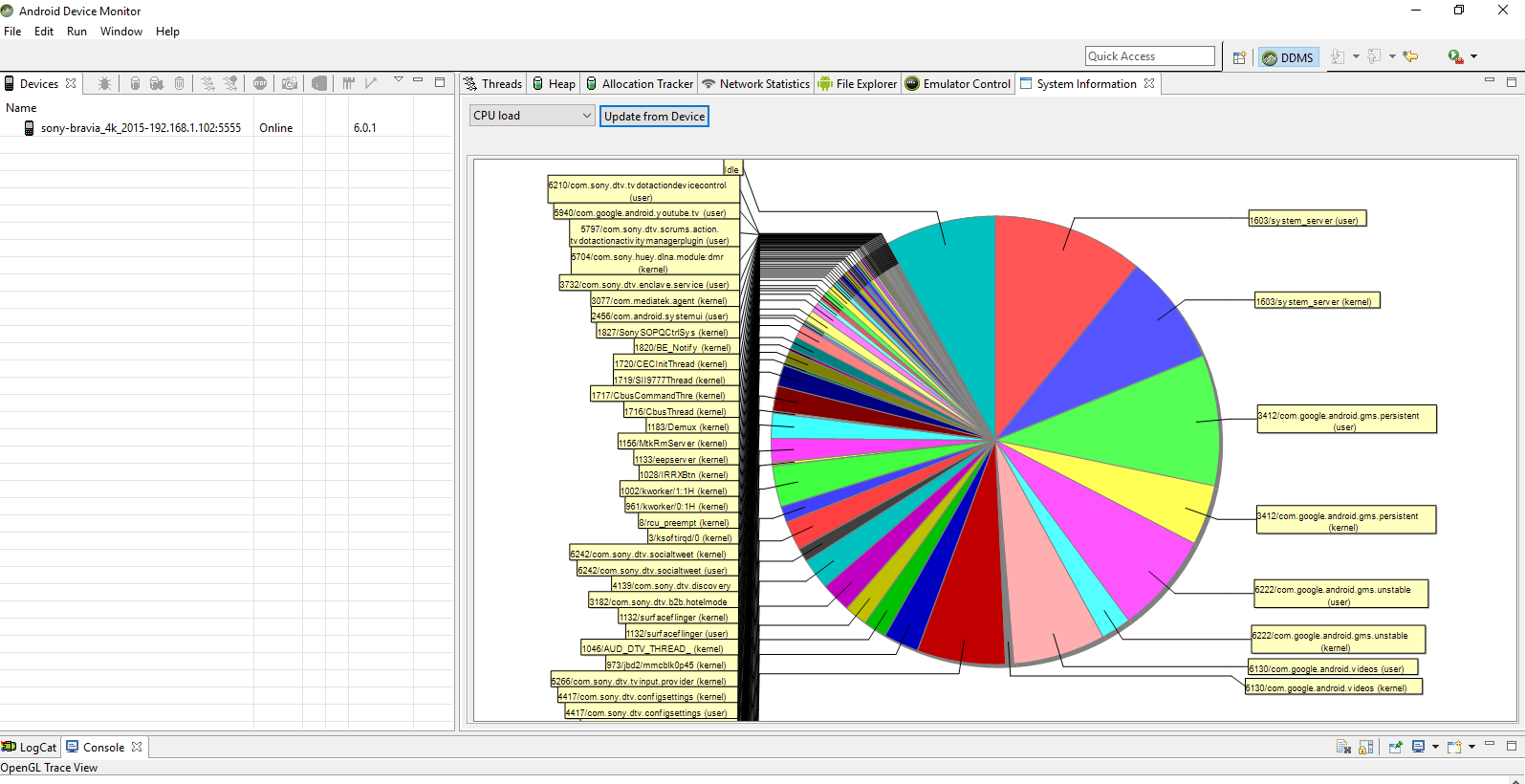Click the red system_server pie slice
The width and height of the screenshot is (1525, 784).
pyautogui.click(x=1052, y=287)
